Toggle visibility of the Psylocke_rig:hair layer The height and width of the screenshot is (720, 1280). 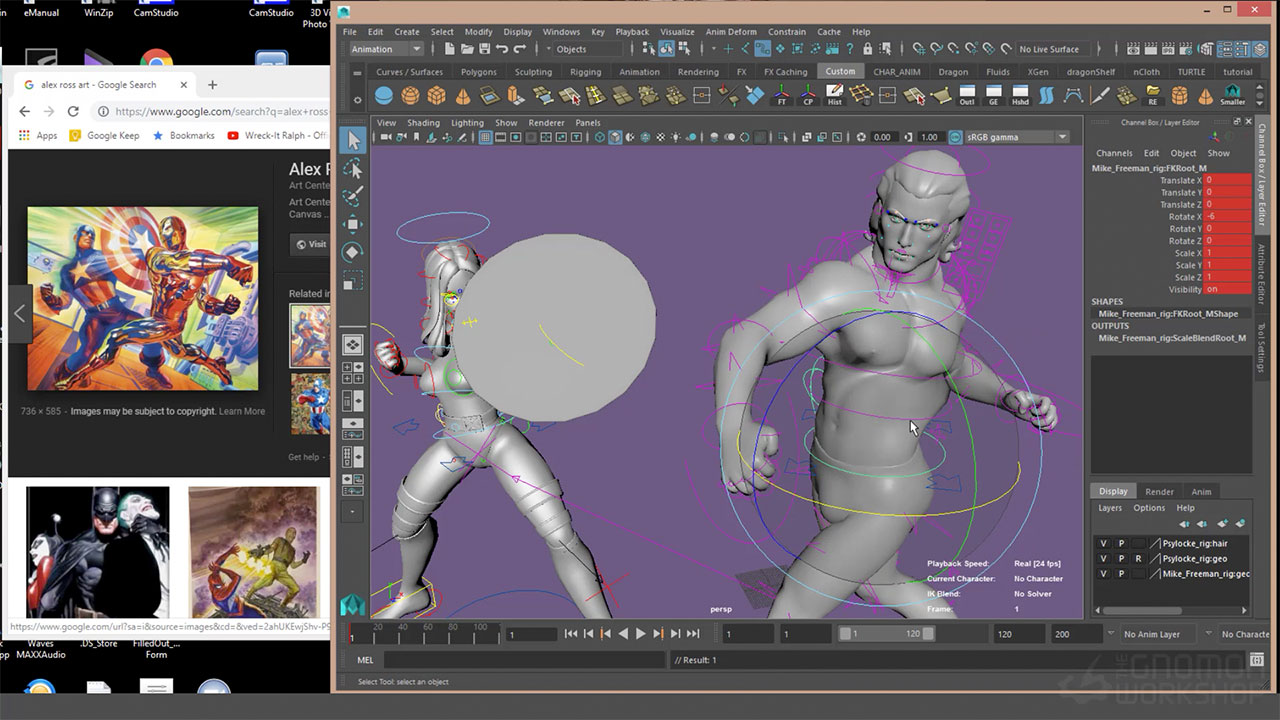tap(1103, 544)
